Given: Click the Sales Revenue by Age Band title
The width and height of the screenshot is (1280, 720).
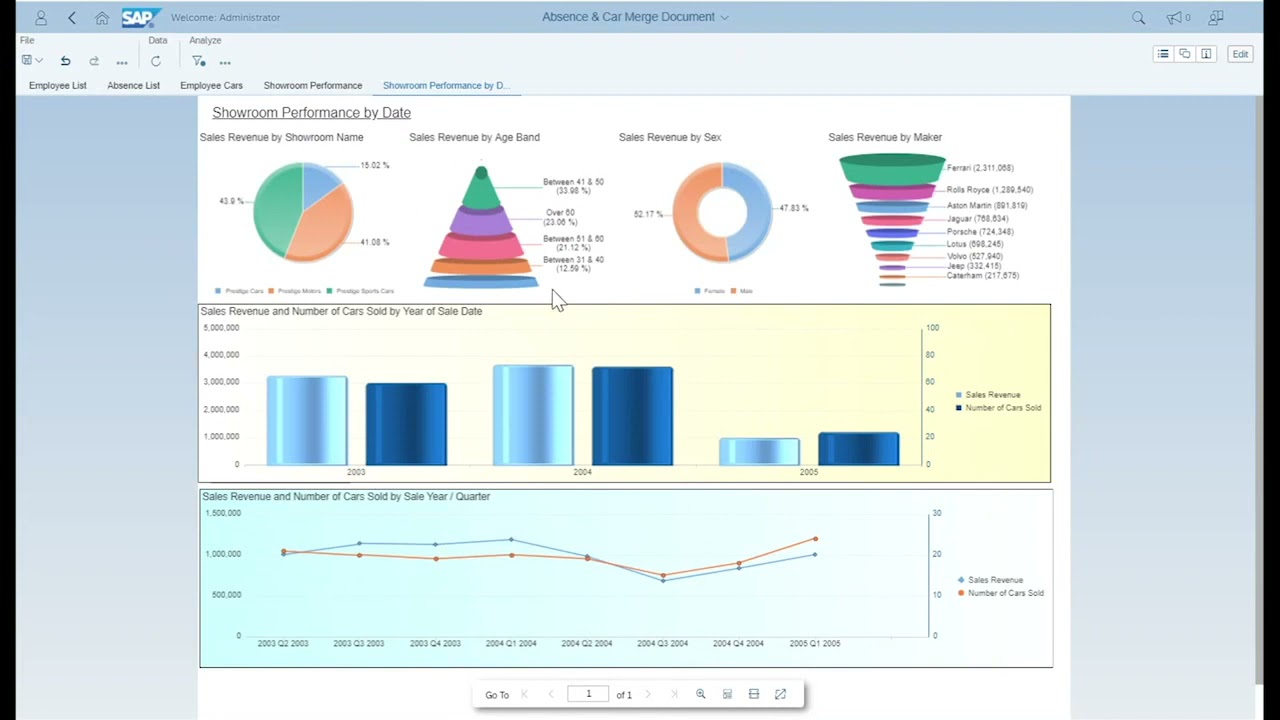Looking at the screenshot, I should tap(474, 137).
